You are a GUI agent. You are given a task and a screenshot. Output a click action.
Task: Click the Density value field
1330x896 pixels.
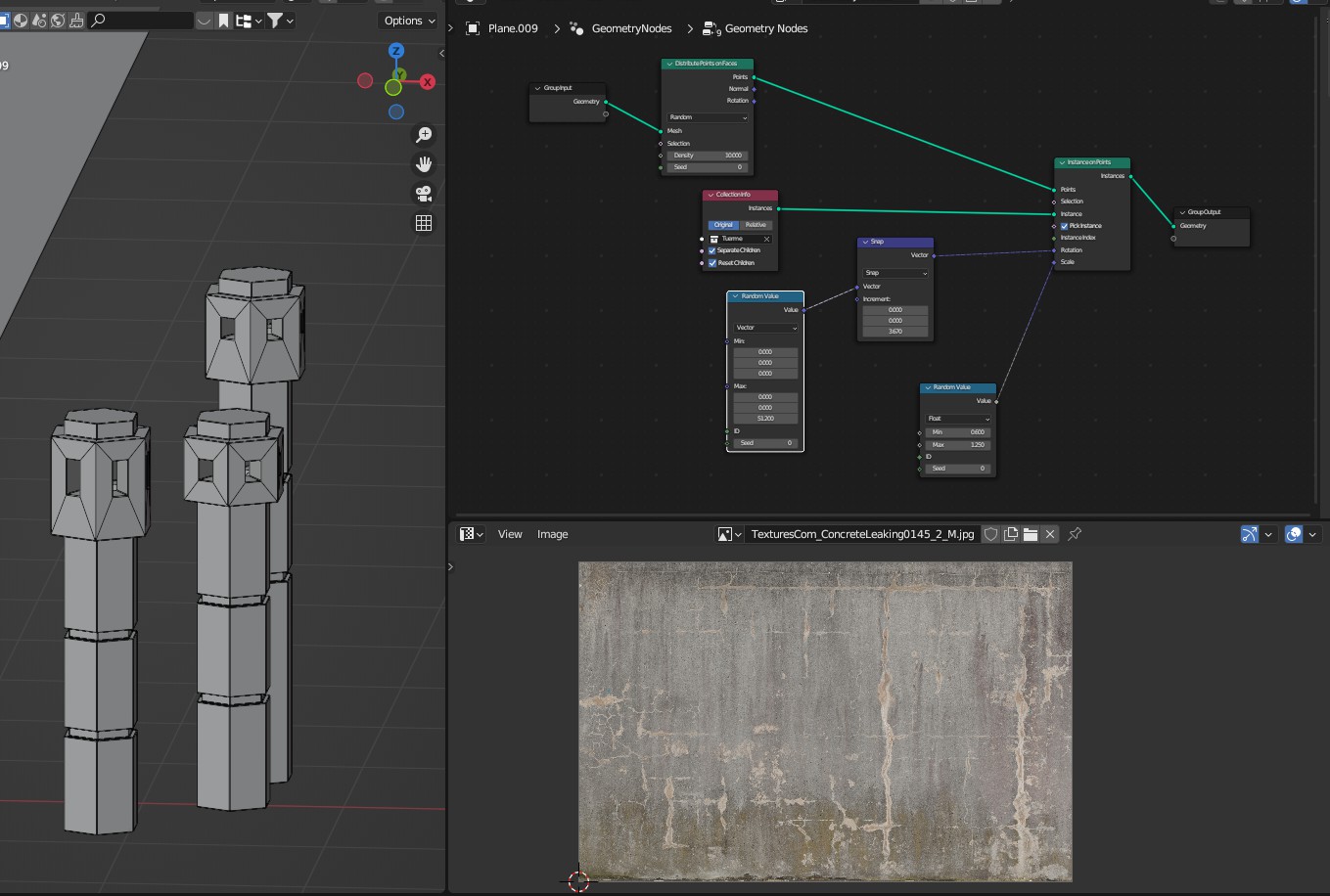(x=708, y=156)
